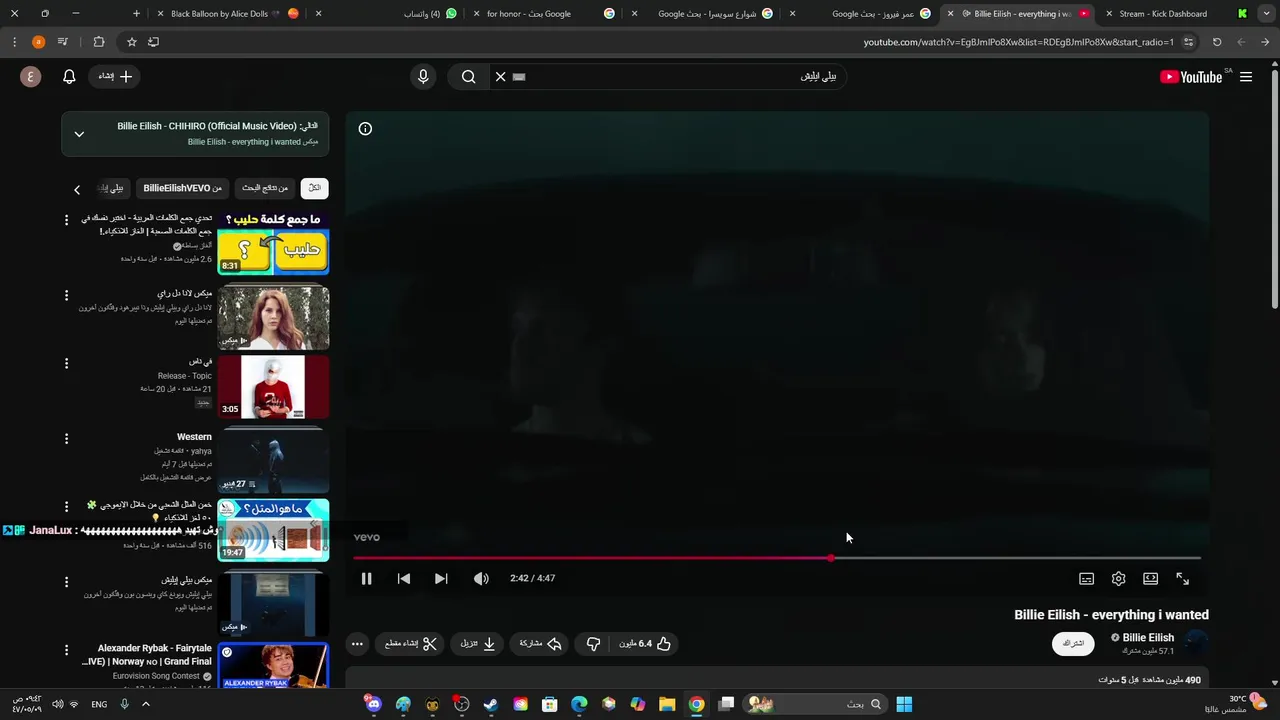Subscribe to Billie Eilish channel
Screen dimensions: 1280x720
[x=1073, y=644]
